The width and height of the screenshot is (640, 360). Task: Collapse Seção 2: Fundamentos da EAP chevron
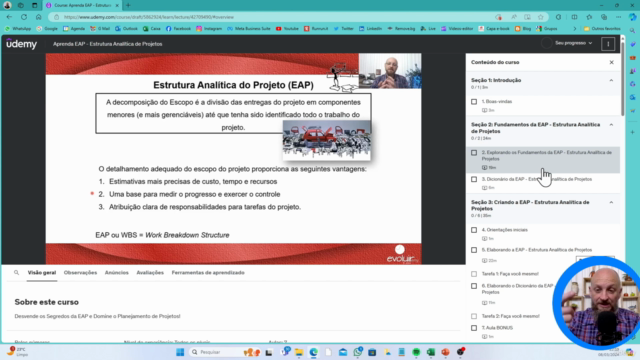point(611,125)
